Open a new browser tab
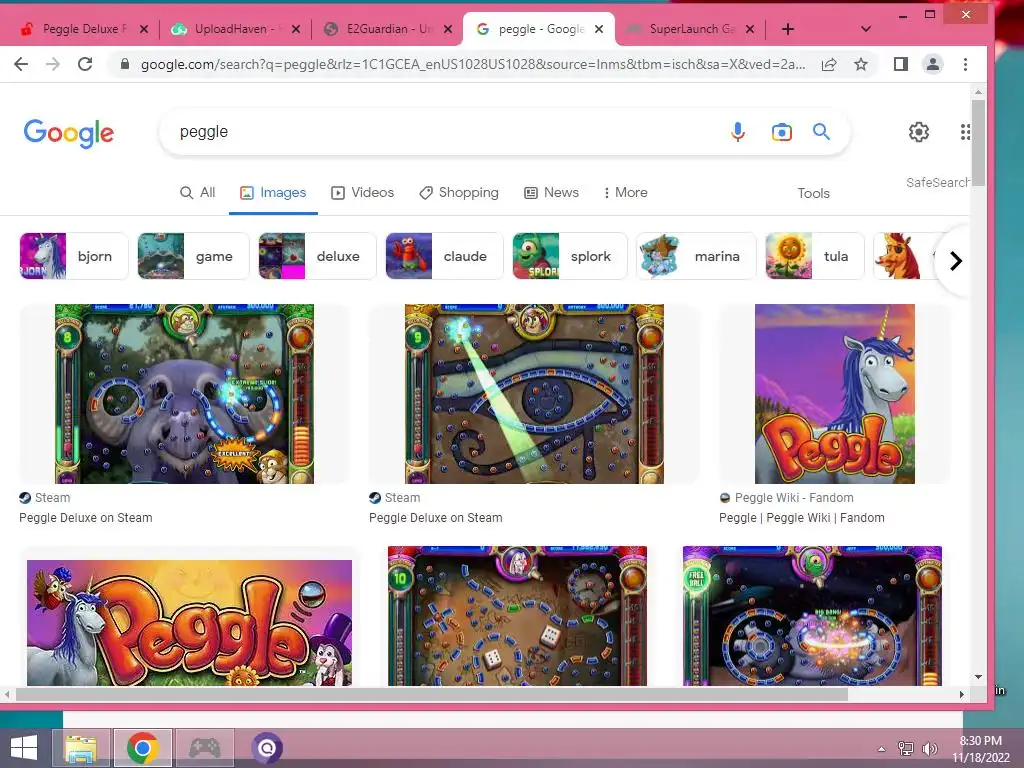 coord(788,29)
